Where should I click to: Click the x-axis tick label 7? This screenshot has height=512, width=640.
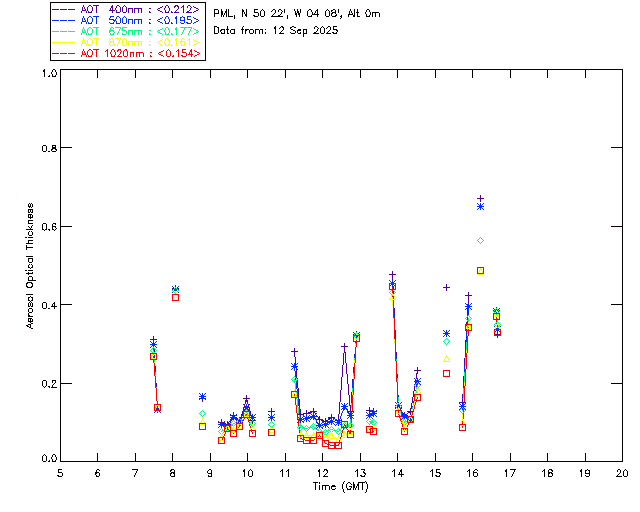click(135, 473)
